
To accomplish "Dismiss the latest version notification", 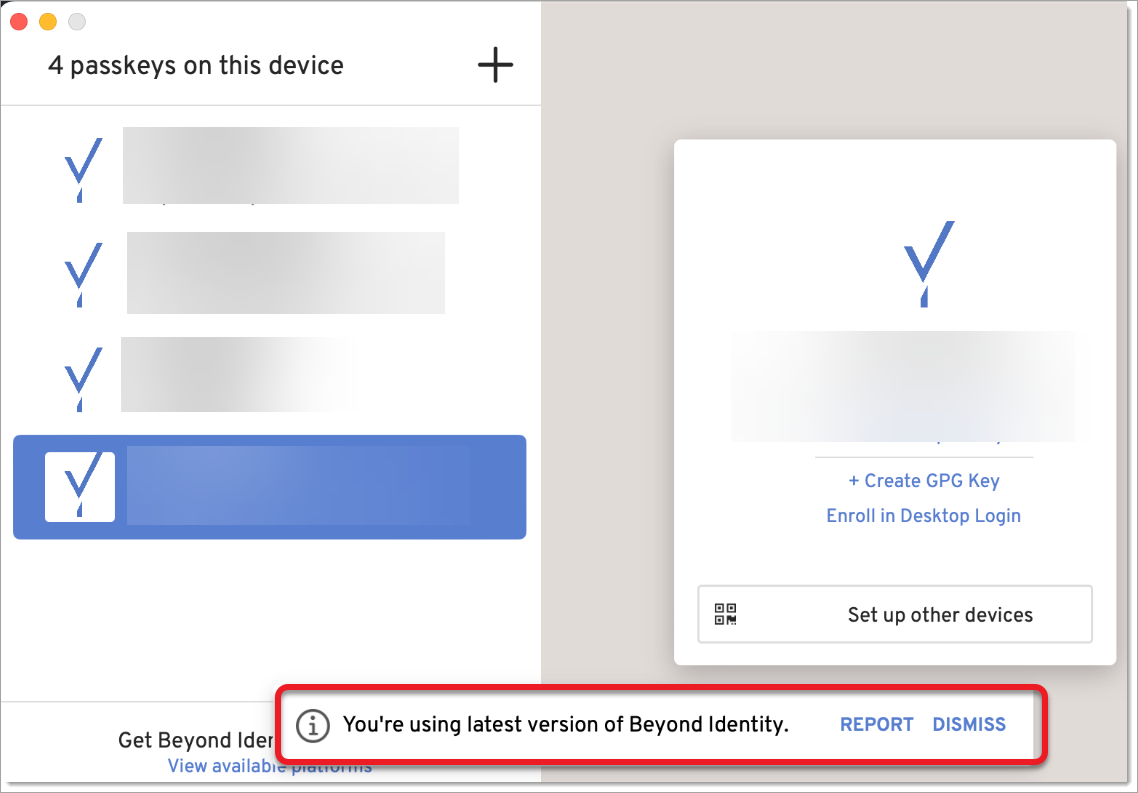I will click(969, 725).
